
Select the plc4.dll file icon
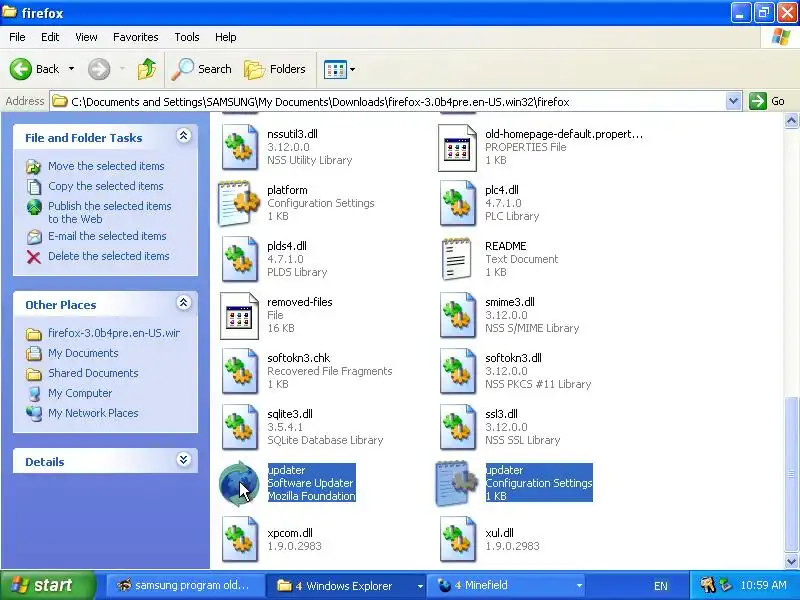457,203
